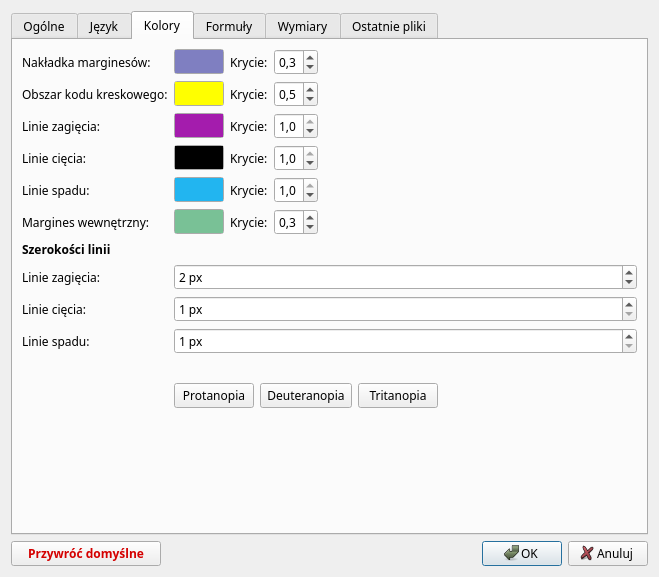
Task: Apply the Tritanopia color preset
Action: (397, 396)
